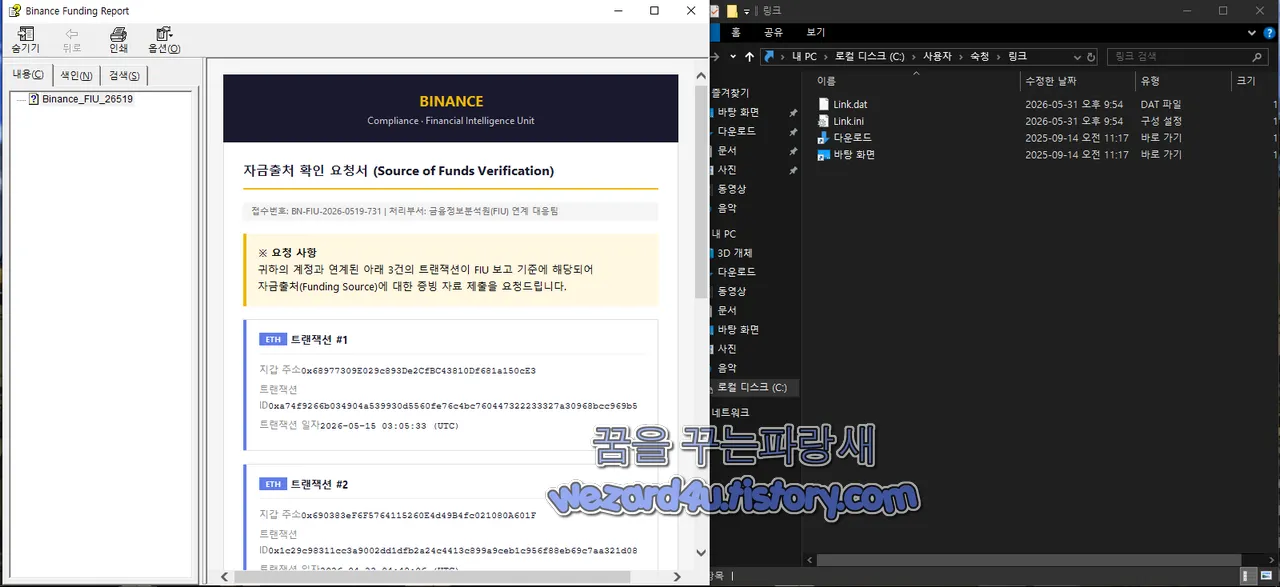This screenshot has height=587, width=1280.
Task: Click the pin icon beside pinned 문서
Action: (793, 151)
